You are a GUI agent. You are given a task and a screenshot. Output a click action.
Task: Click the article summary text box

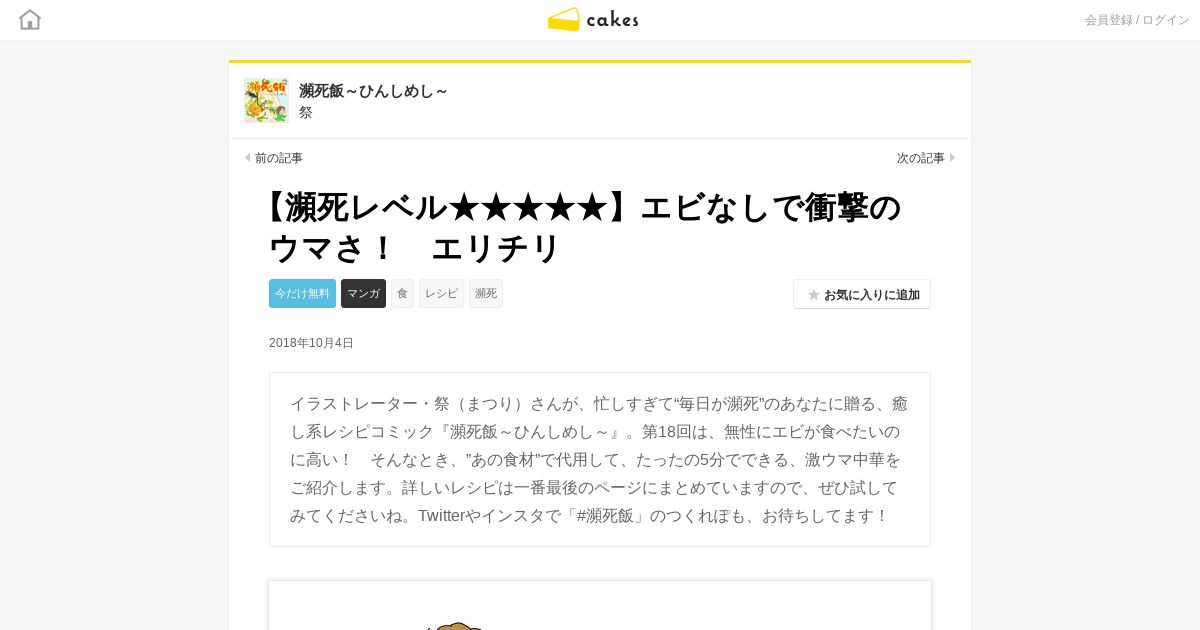click(x=600, y=460)
